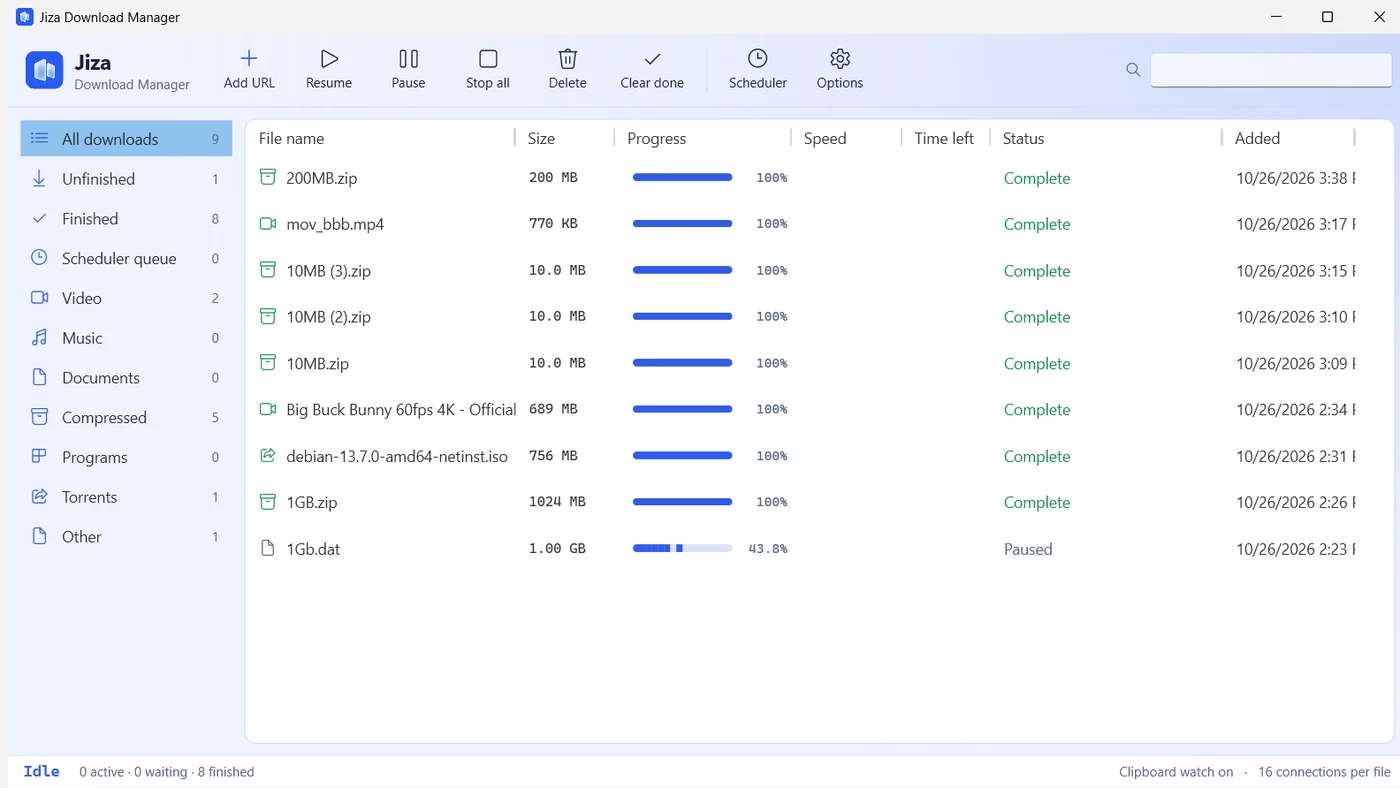
Task: Show Compressed downloads
Action: (126, 417)
